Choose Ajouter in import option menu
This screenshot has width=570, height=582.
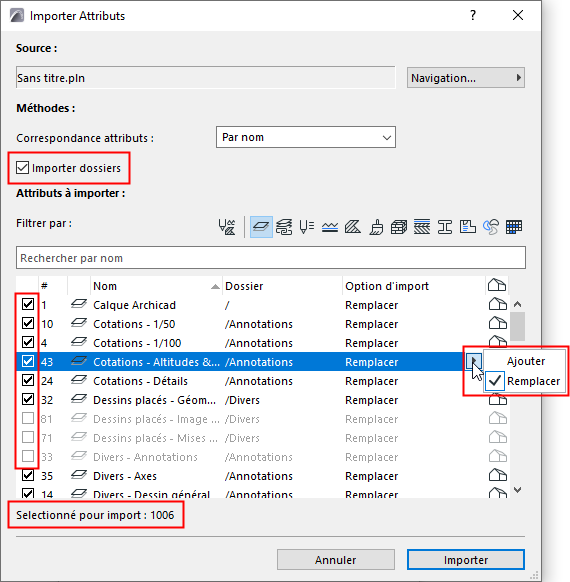click(x=526, y=361)
